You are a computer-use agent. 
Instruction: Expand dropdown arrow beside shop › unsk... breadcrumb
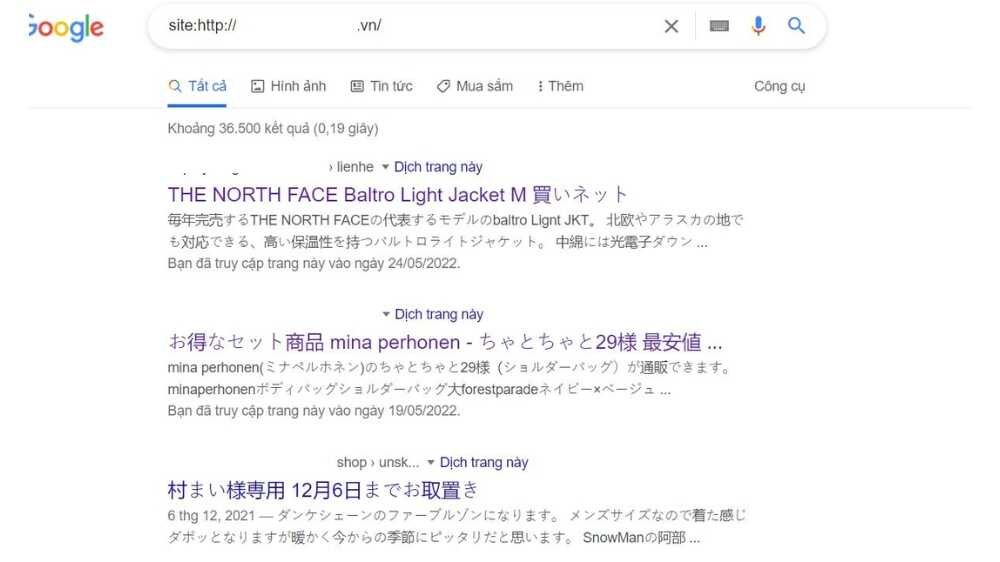tap(430, 462)
